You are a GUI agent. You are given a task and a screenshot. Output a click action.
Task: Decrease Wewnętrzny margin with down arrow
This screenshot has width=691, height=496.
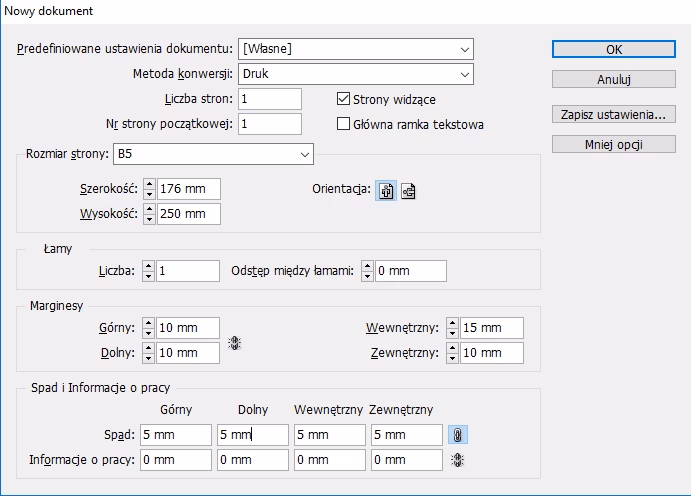click(x=452, y=333)
